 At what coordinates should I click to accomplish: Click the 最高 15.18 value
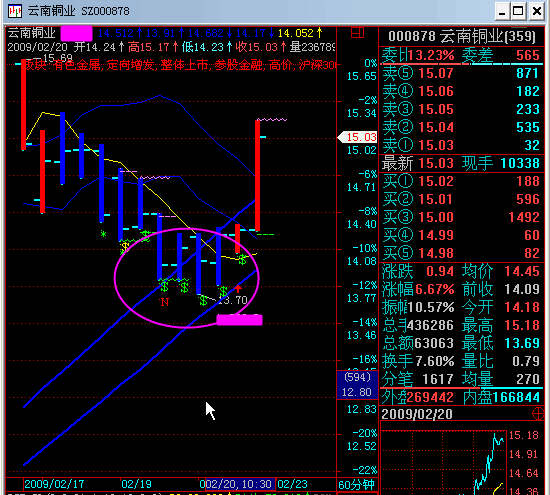click(522, 325)
